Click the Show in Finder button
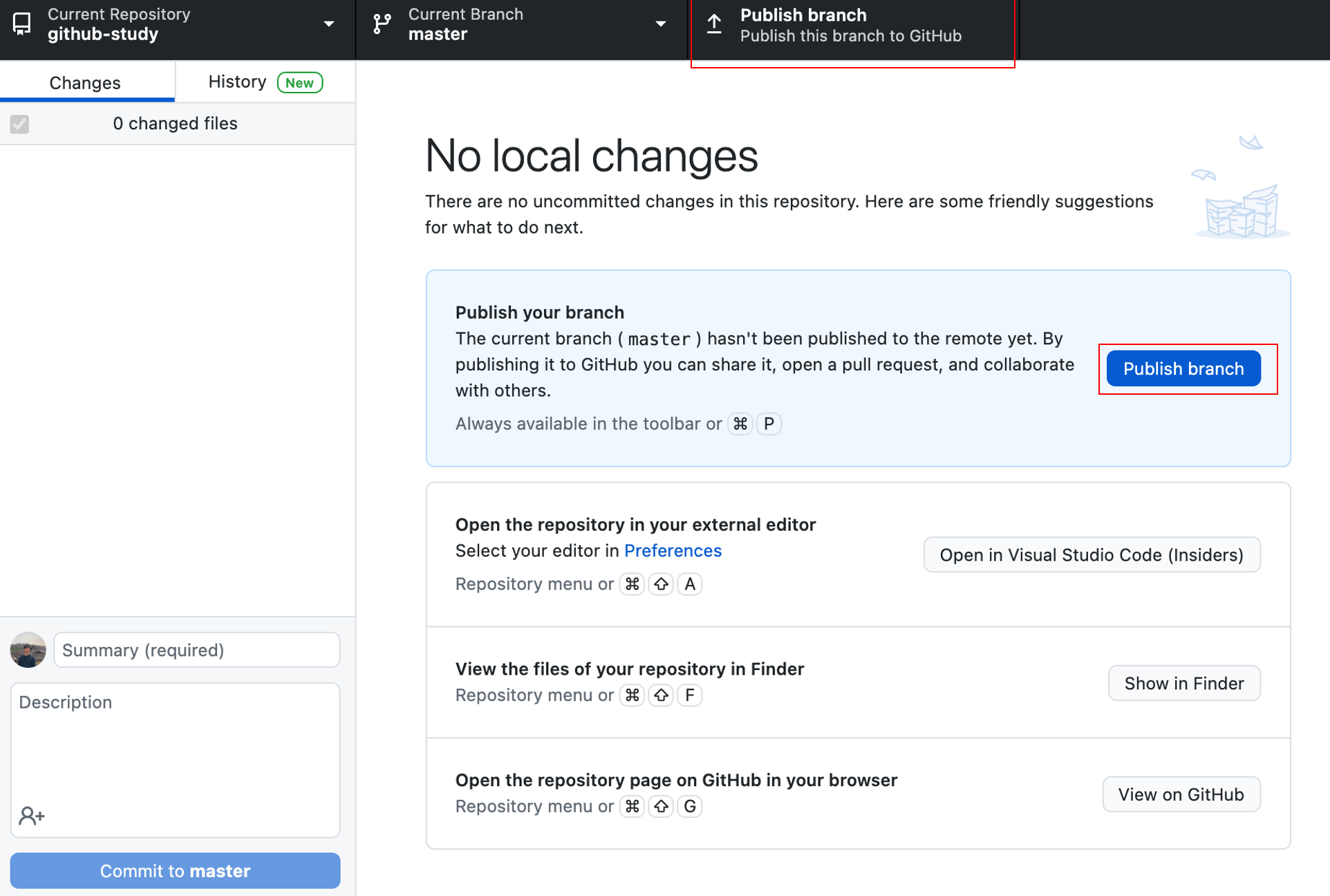 pyautogui.click(x=1183, y=683)
